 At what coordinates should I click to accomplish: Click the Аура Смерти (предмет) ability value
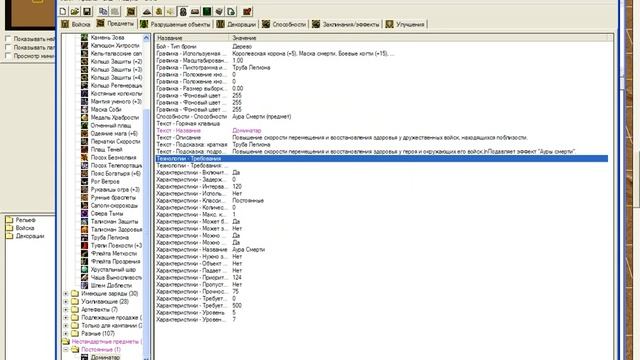pyautogui.click(x=262, y=116)
